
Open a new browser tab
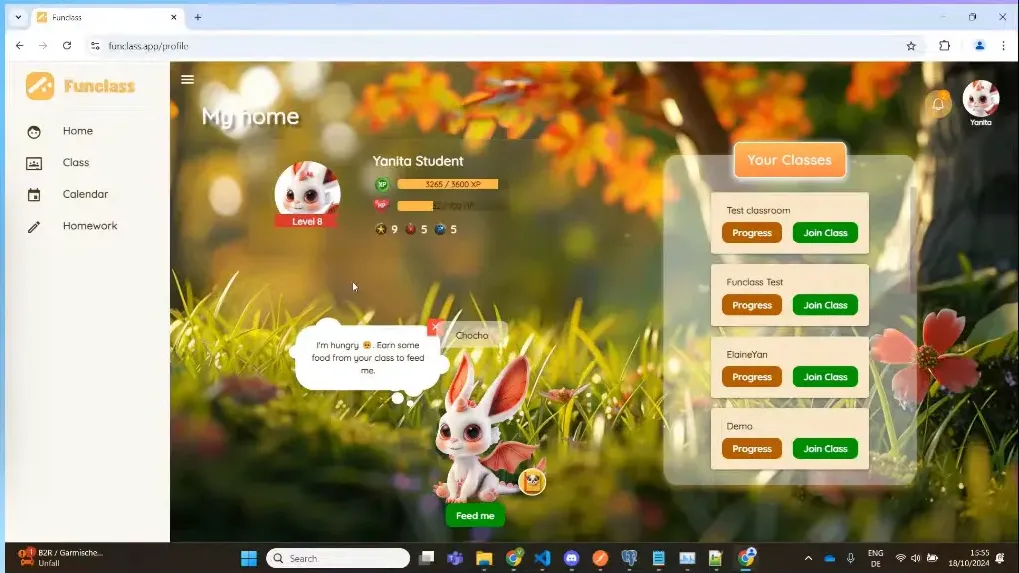coord(198,18)
